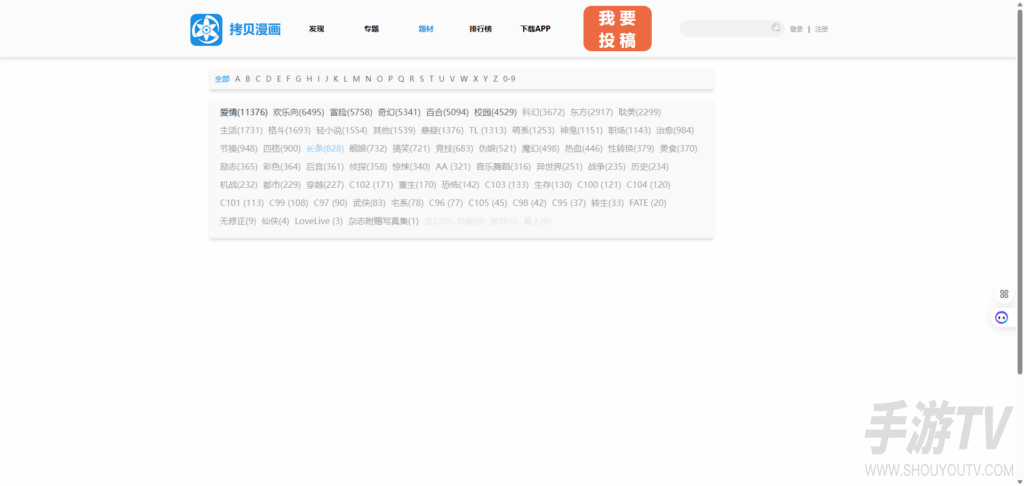Open the 轻小说(1554) tag
The width and height of the screenshot is (1024, 486).
pyautogui.click(x=342, y=131)
